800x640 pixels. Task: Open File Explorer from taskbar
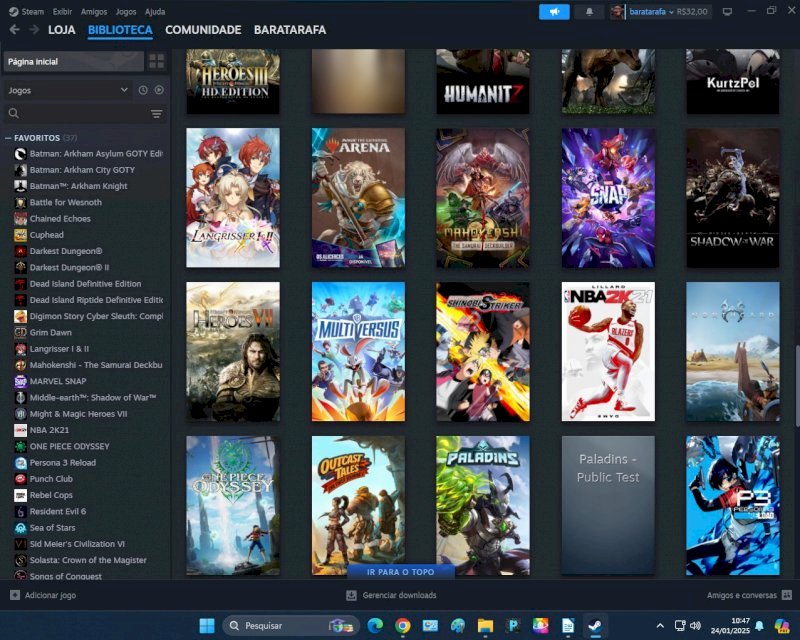pos(485,625)
